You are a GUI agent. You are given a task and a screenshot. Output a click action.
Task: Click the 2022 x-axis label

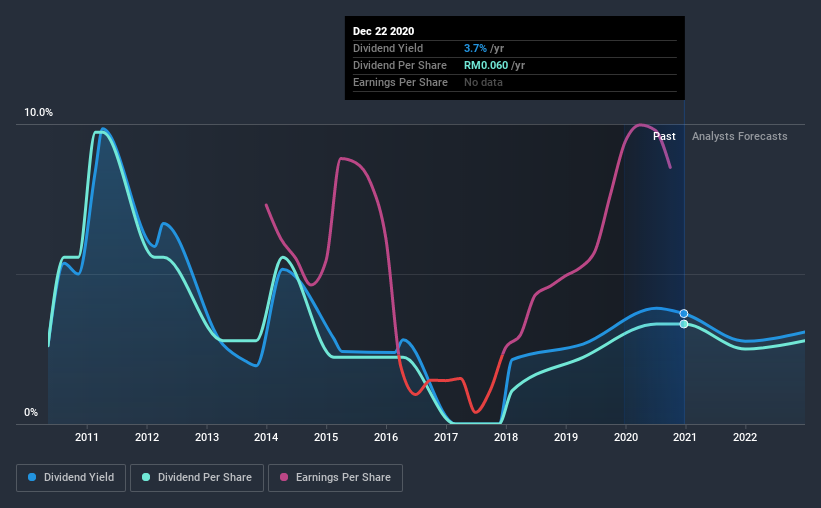click(x=745, y=437)
